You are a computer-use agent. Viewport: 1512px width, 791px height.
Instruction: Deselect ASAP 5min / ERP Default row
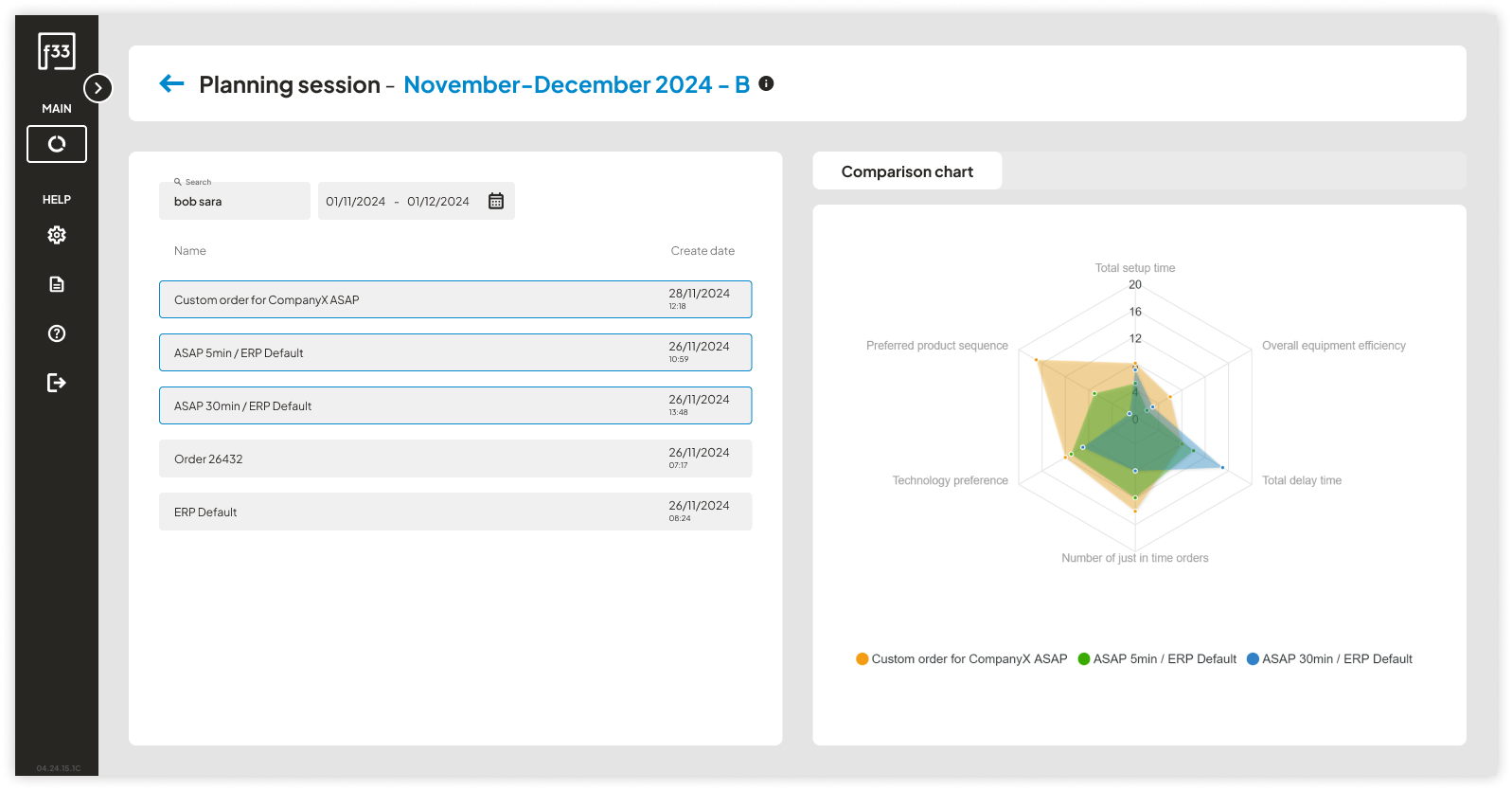455,352
